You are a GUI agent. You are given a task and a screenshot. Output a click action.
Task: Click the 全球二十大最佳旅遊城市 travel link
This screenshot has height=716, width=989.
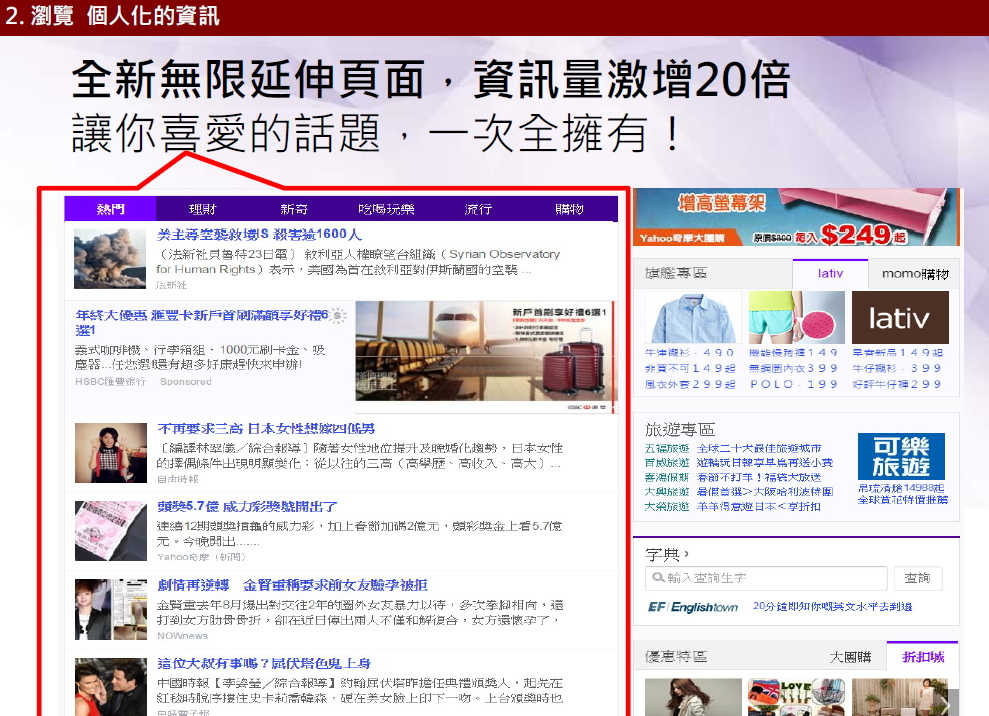pyautogui.click(x=759, y=447)
